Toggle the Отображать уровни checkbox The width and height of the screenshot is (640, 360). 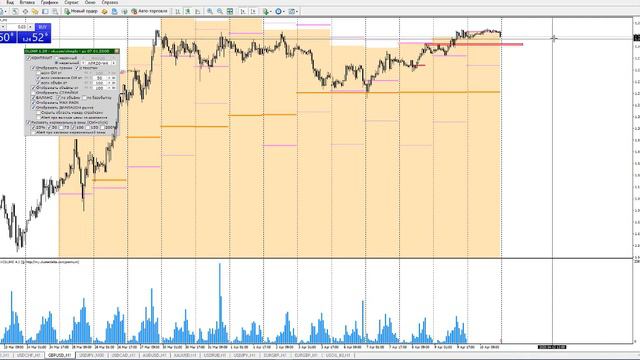coord(33,68)
